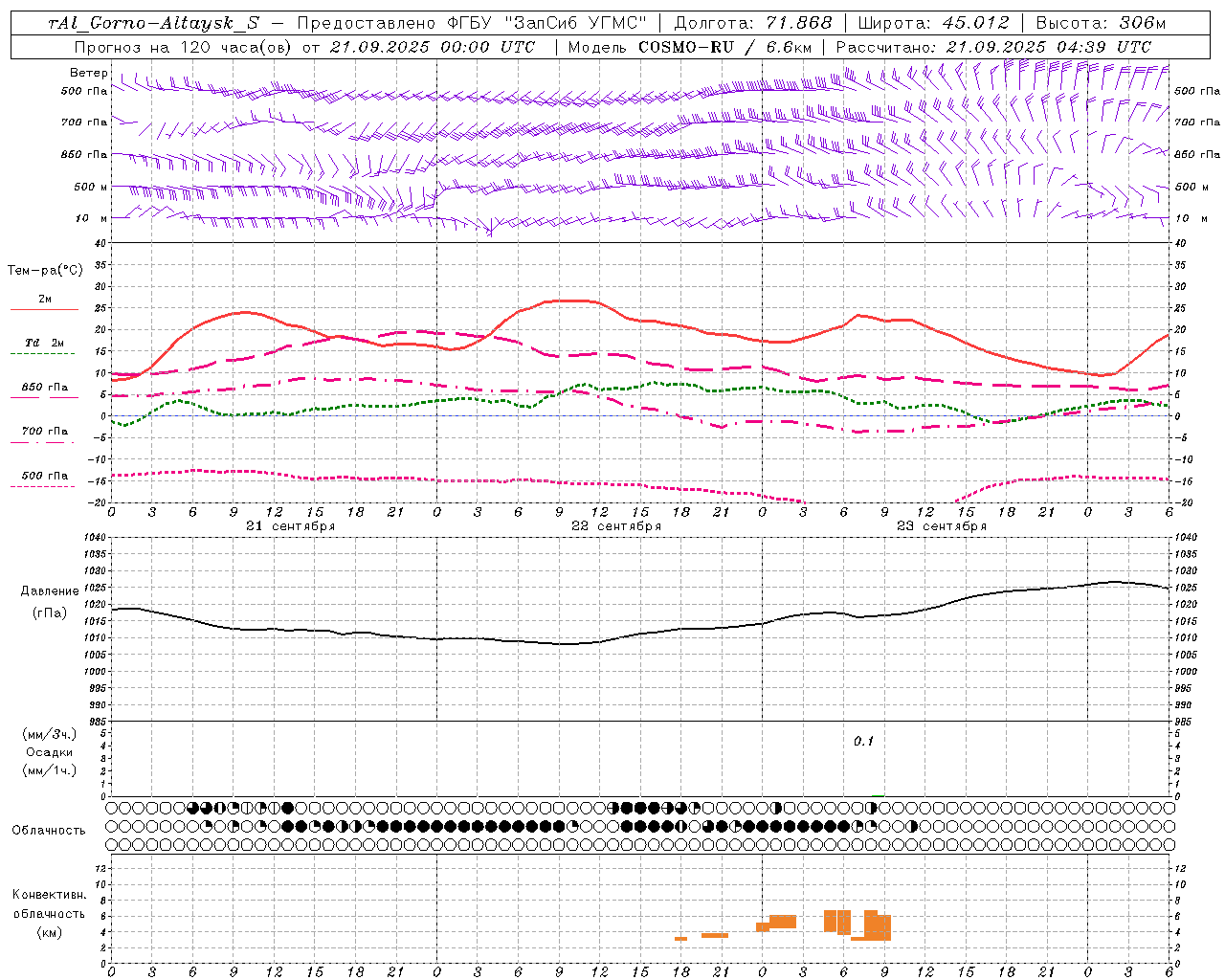This screenshot has width=1225, height=980.
Task: Click the Тем-ра(°C) axis title
Action: [x=45, y=271]
